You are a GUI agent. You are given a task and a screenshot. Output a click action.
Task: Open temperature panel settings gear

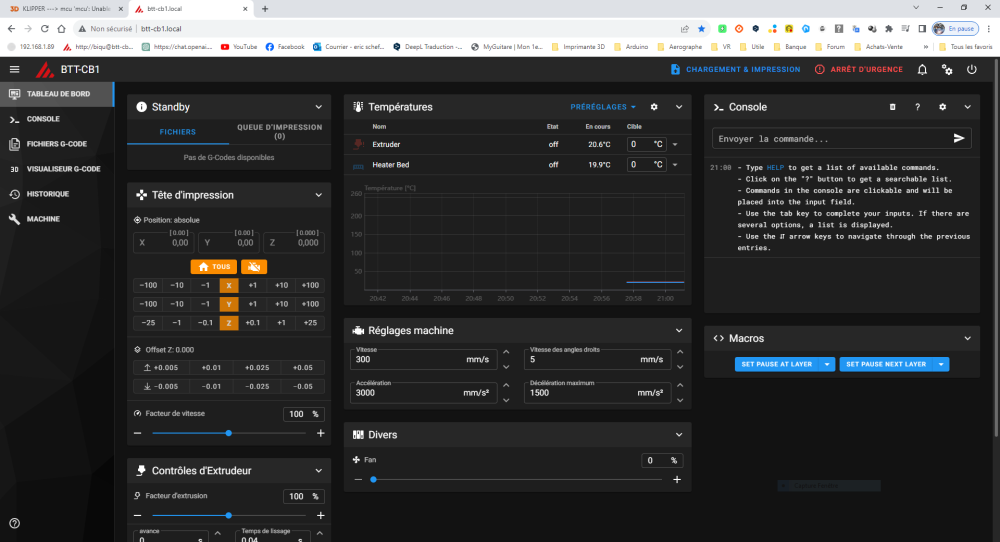654,107
